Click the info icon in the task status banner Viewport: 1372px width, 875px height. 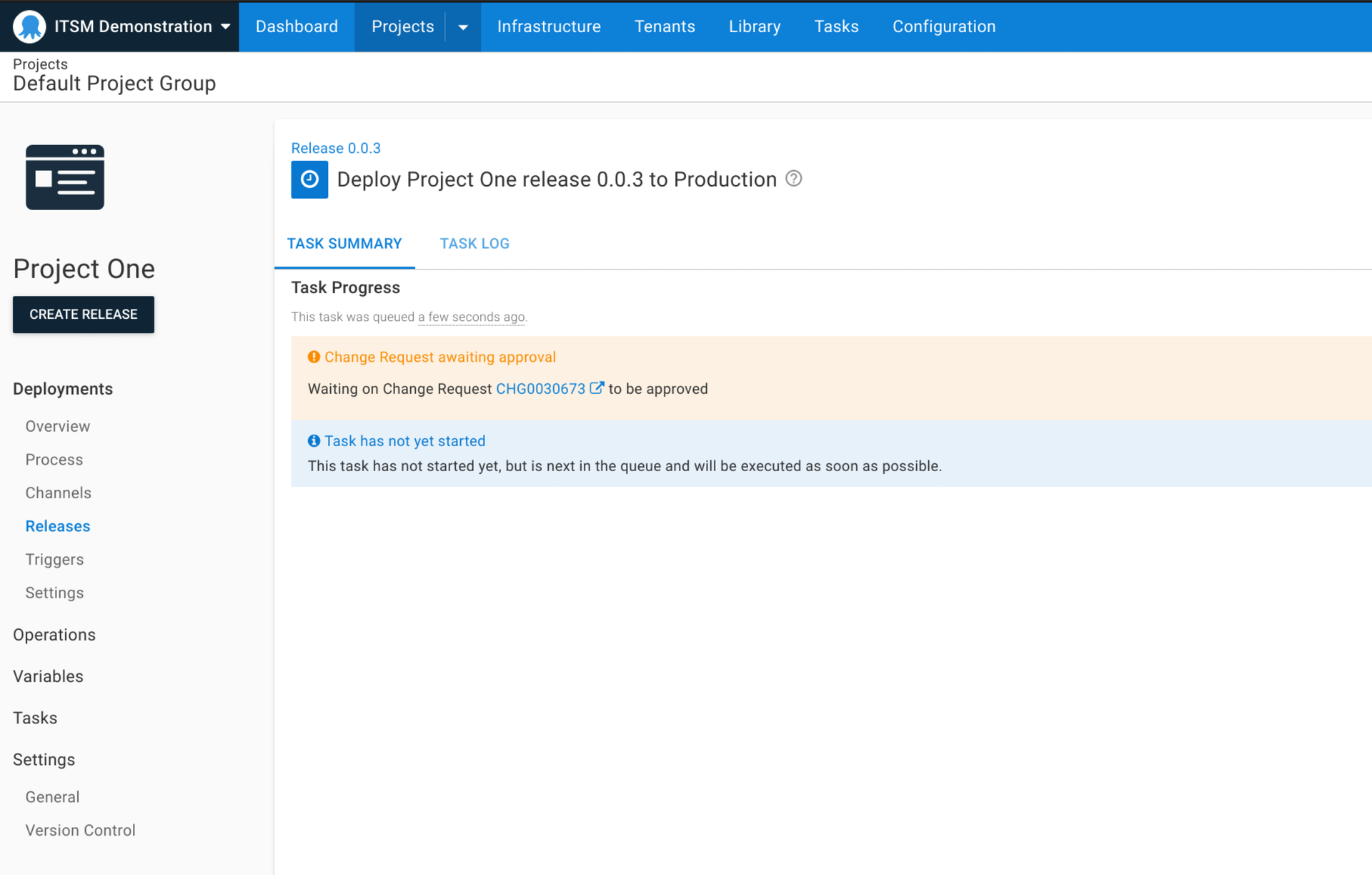click(314, 440)
